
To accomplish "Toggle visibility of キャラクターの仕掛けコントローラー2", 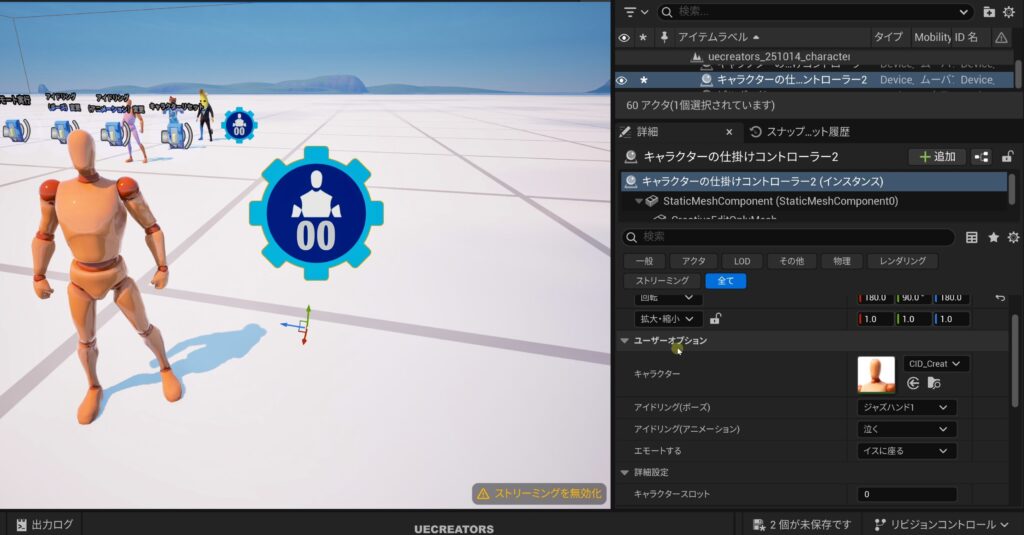I will click(623, 80).
